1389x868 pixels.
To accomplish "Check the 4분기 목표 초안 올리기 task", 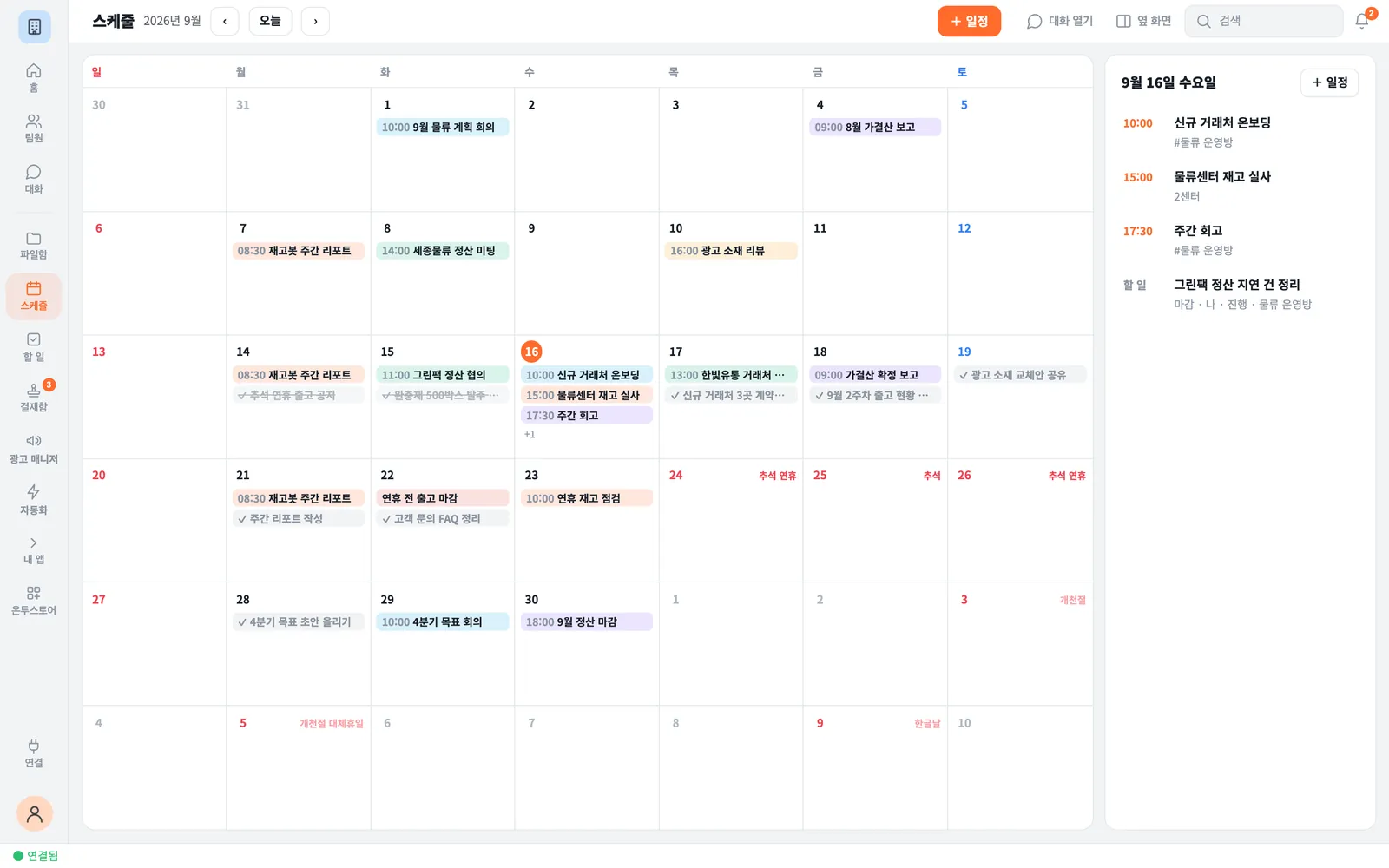I will click(242, 622).
